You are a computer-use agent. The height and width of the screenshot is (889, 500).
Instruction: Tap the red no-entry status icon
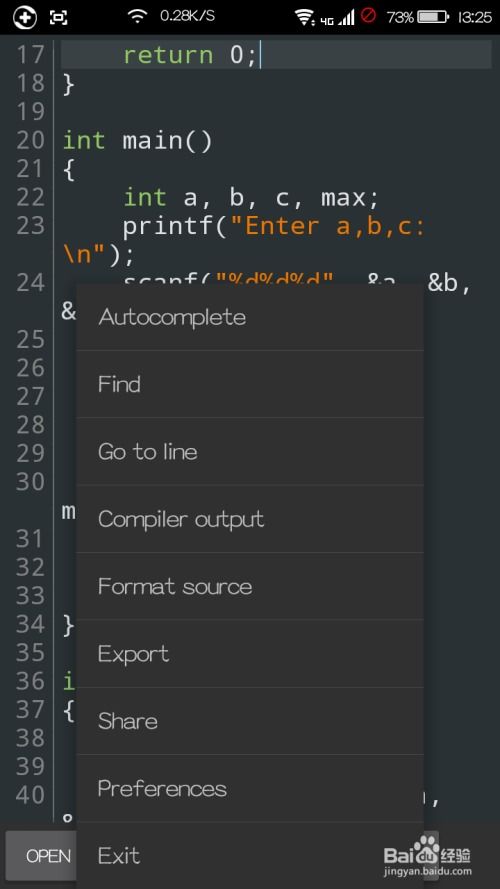click(368, 15)
